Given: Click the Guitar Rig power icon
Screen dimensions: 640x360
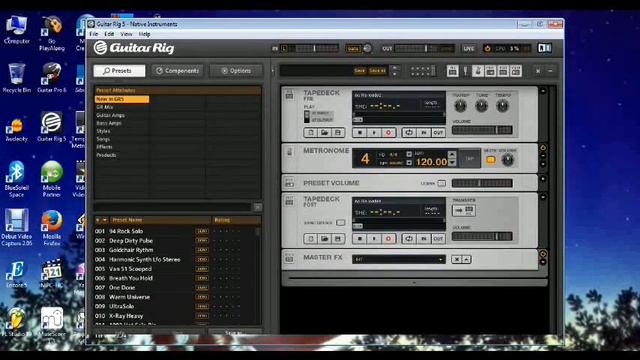Looking at the screenshot, I should click(x=487, y=49).
